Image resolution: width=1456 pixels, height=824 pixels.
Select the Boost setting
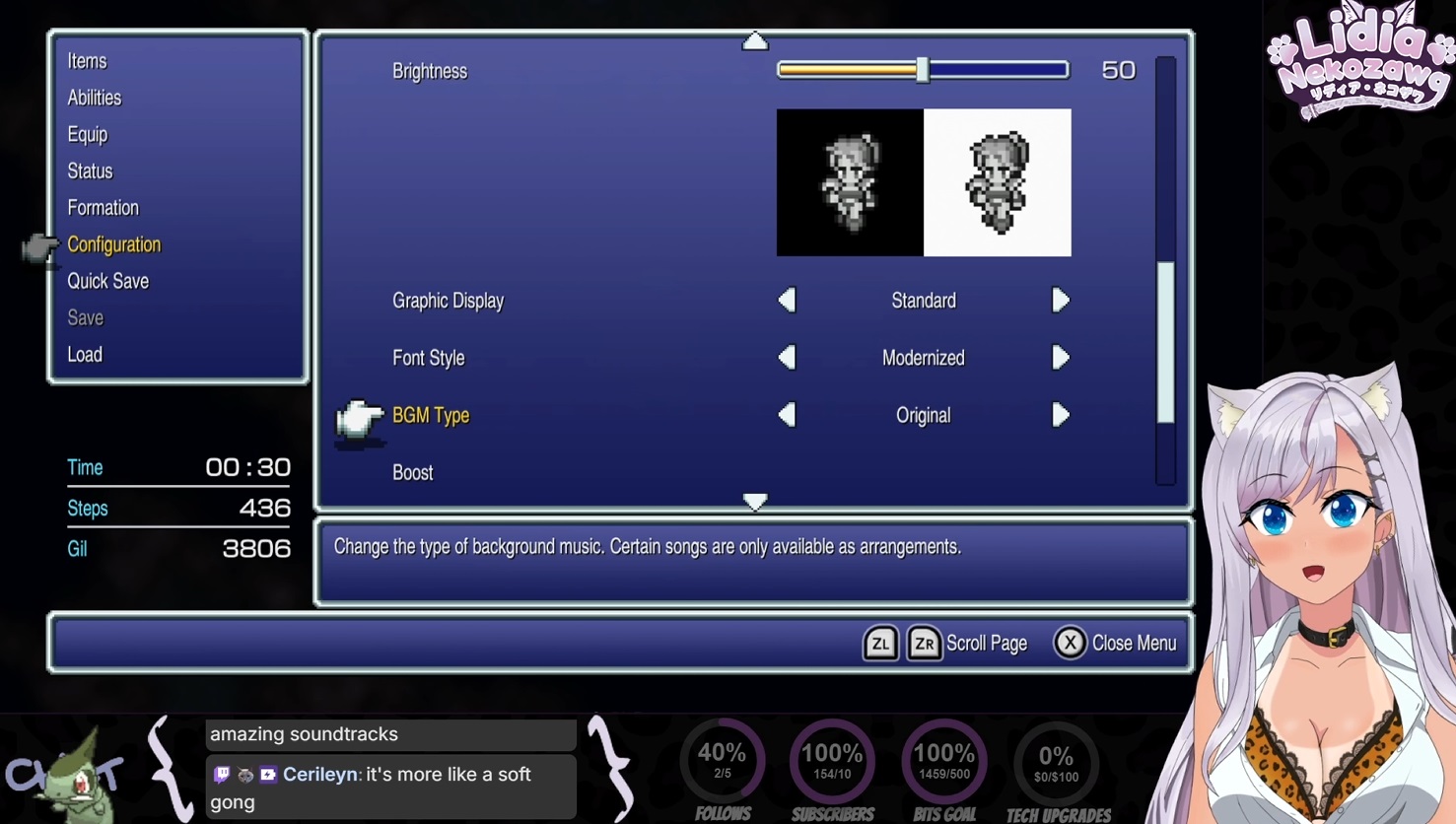pyautogui.click(x=413, y=473)
